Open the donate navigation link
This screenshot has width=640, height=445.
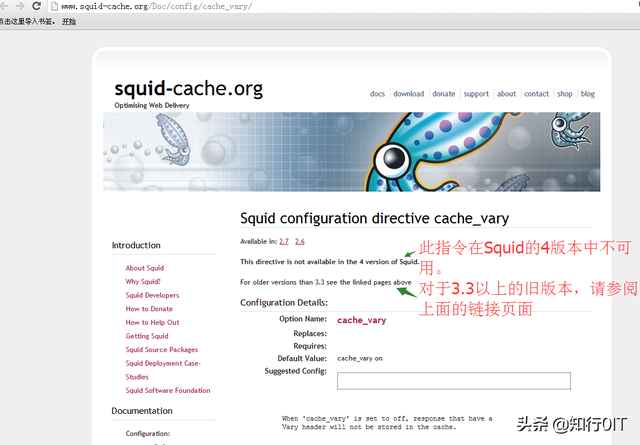(444, 94)
